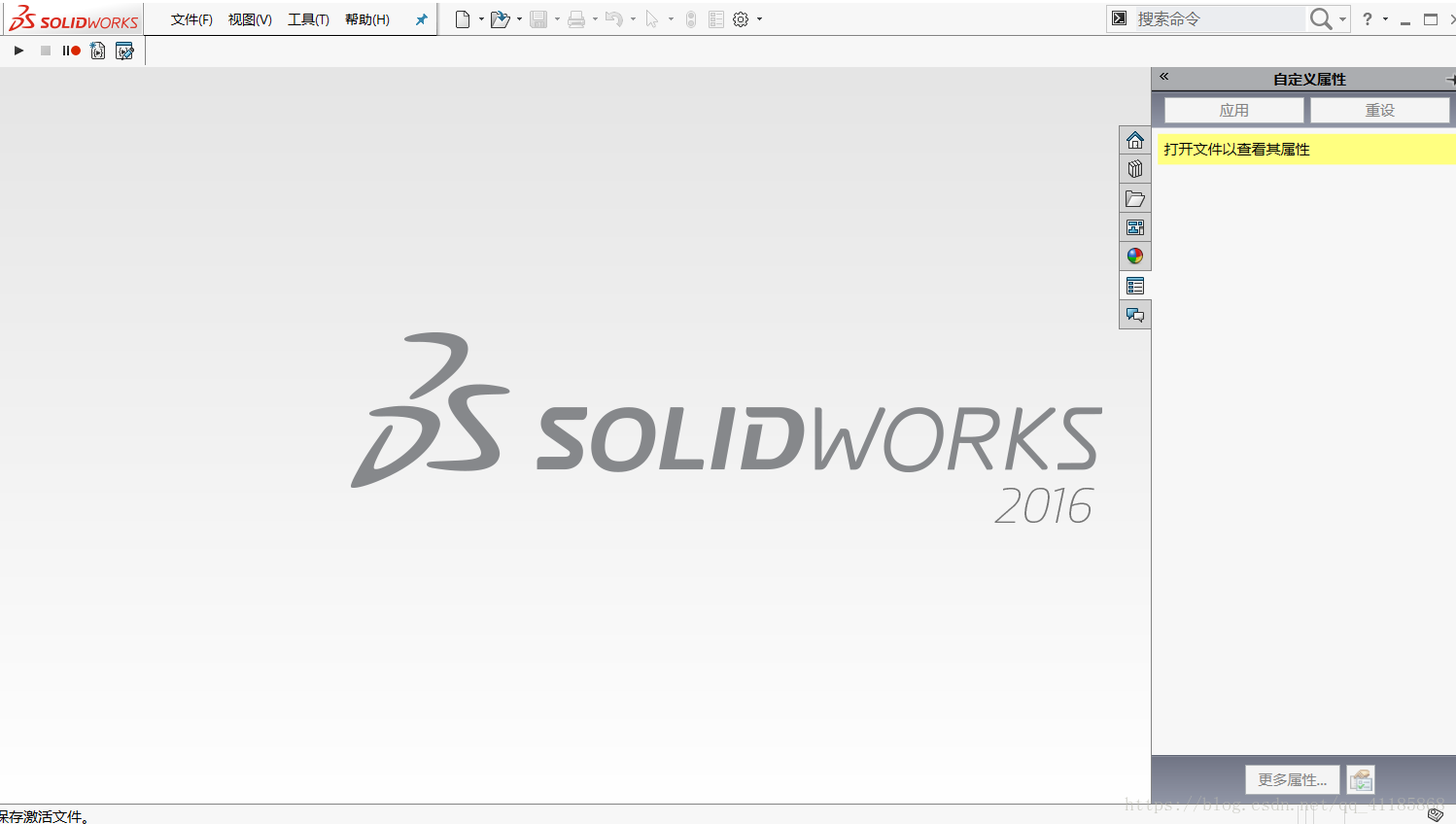Click the 打开文件以查看其属性 message
The width and height of the screenshot is (1456, 824).
pos(1236,149)
